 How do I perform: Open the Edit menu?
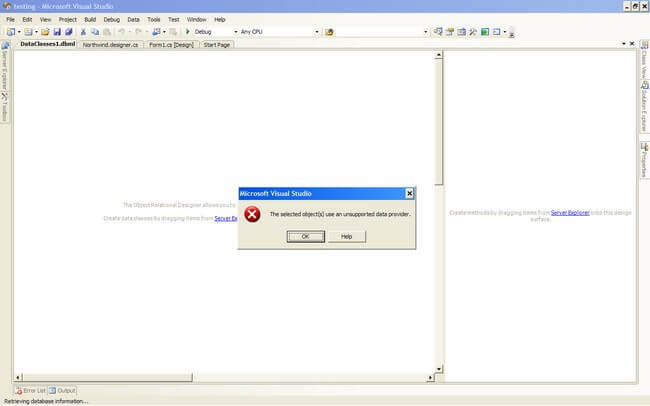click(x=27, y=19)
